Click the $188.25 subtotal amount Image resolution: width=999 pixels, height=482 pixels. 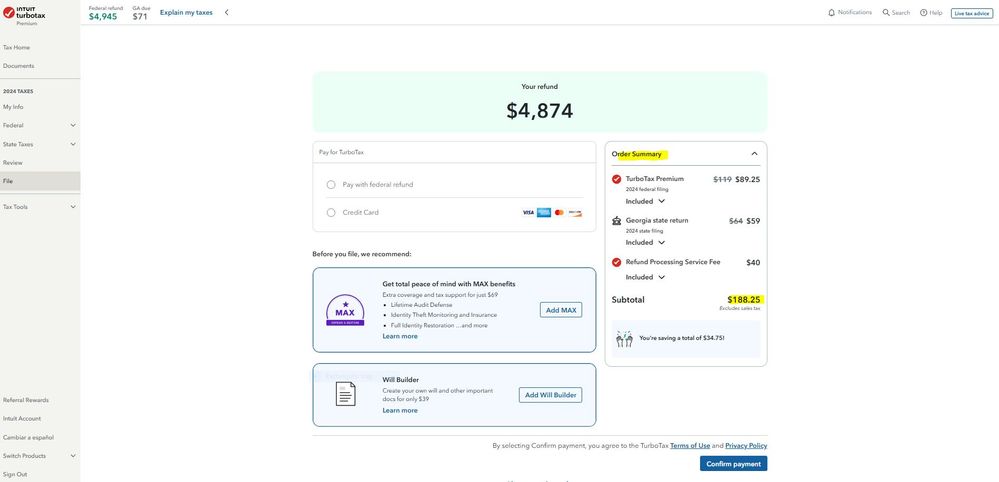pos(744,299)
